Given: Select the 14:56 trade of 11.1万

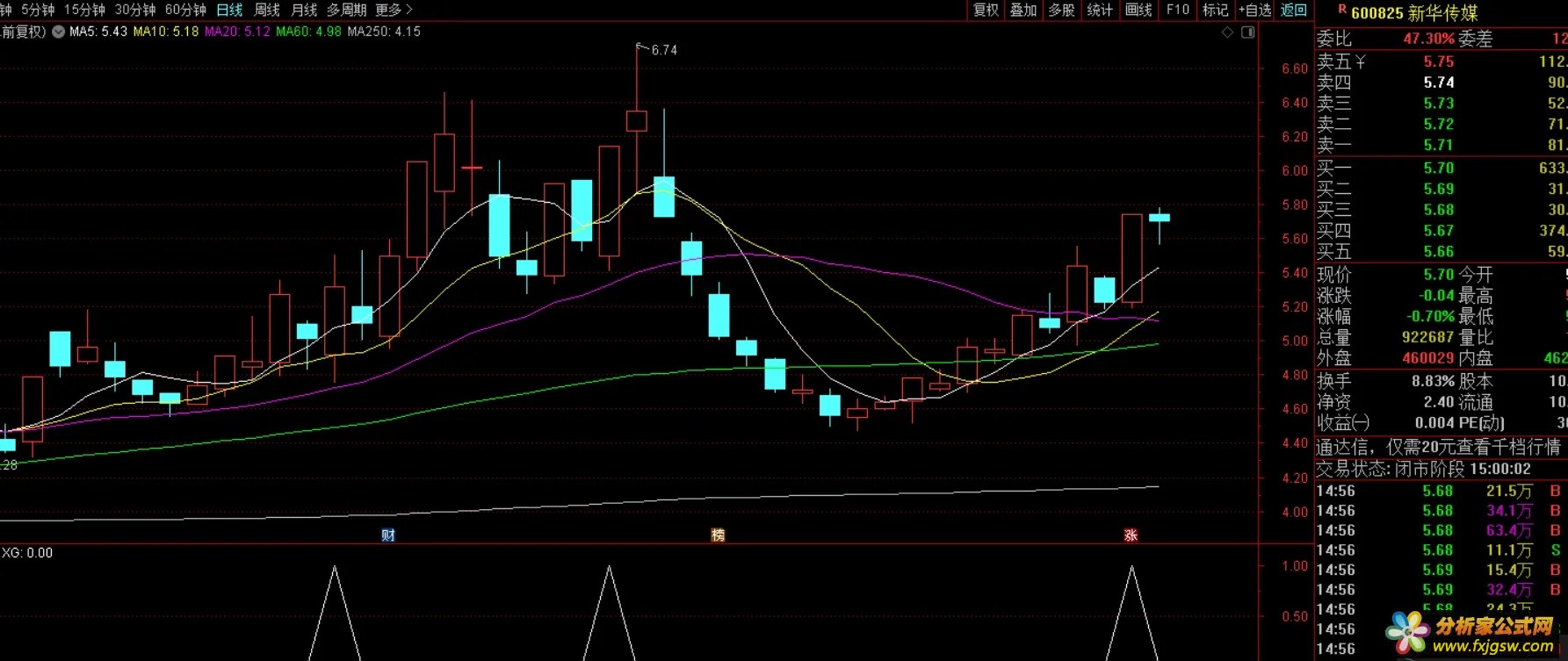Looking at the screenshot, I should coord(1441,550).
